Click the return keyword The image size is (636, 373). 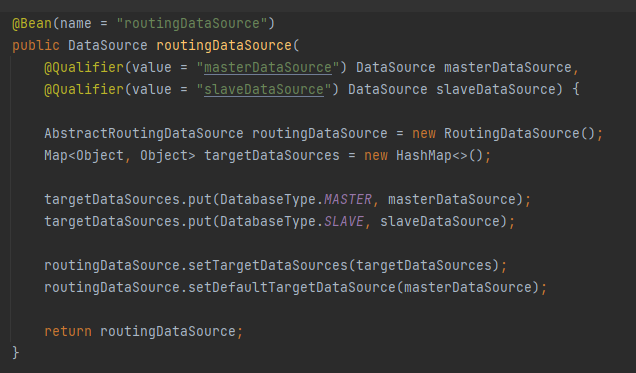click(x=68, y=331)
